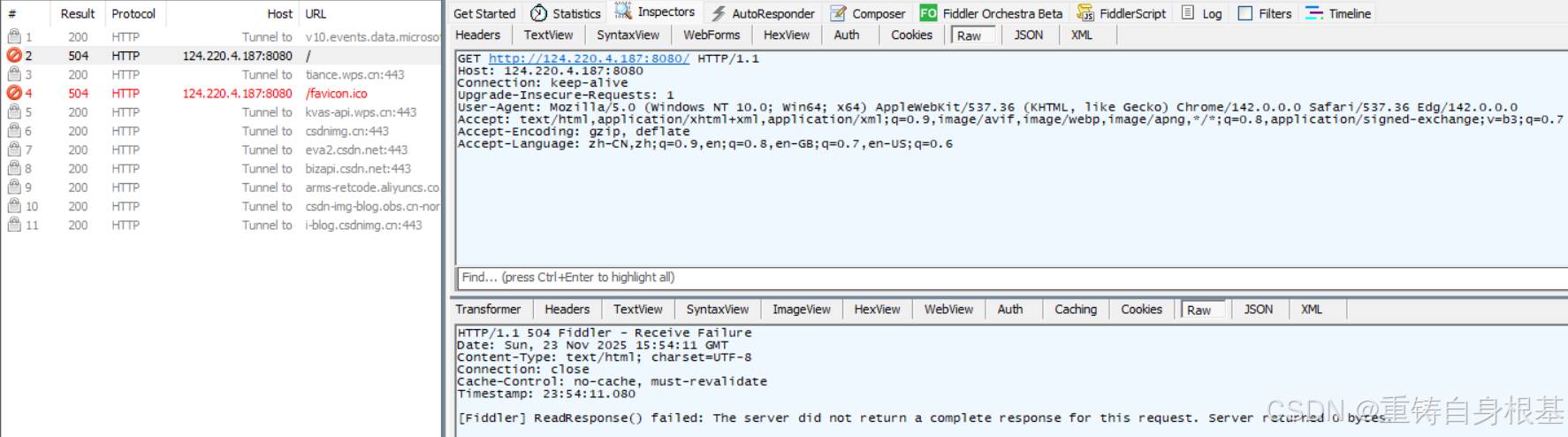1568x437 pixels.
Task: Toggle the Filters checkbox
Action: 1245,13
